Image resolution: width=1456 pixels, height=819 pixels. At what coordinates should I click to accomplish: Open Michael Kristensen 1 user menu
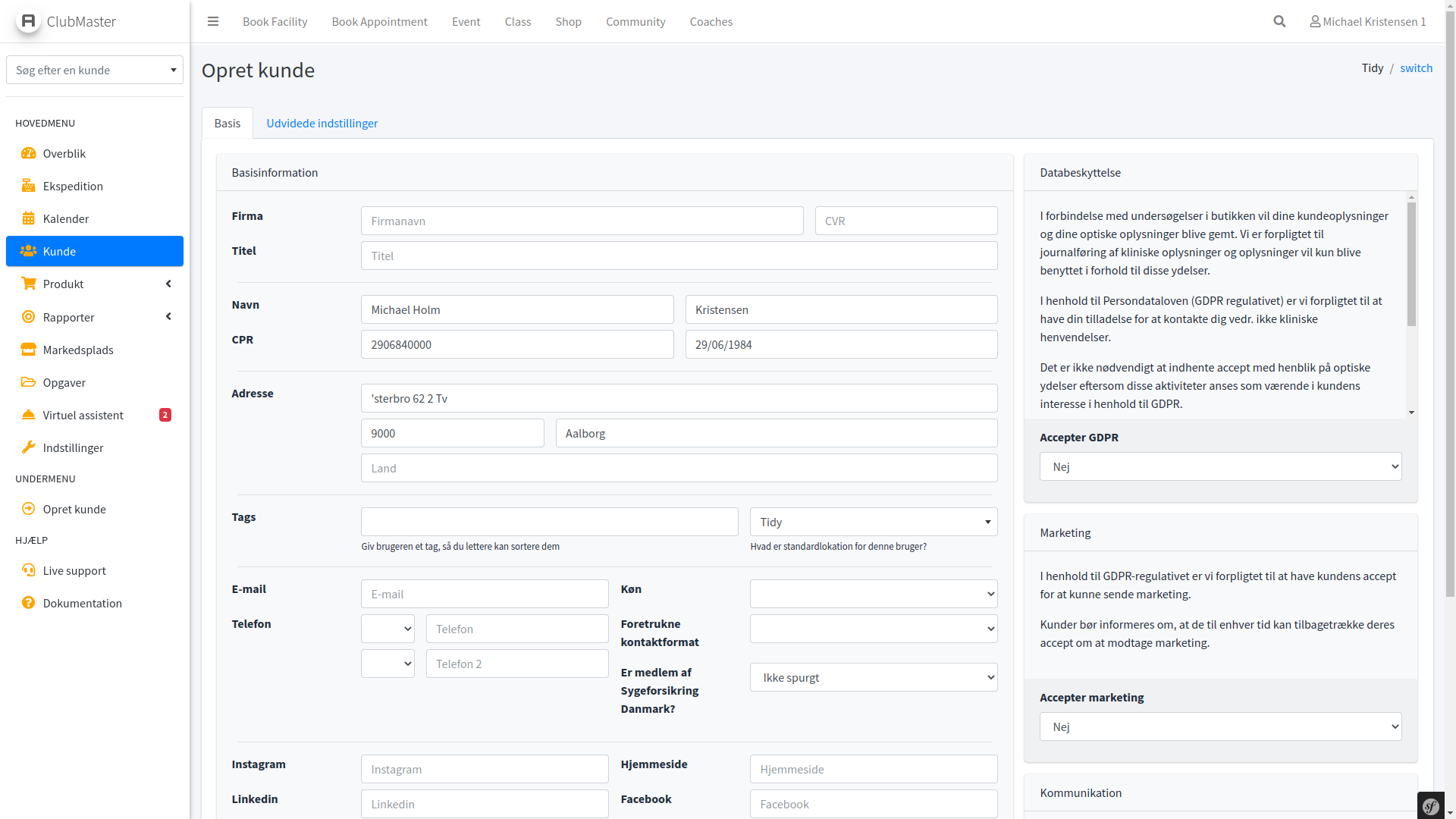pos(1367,21)
